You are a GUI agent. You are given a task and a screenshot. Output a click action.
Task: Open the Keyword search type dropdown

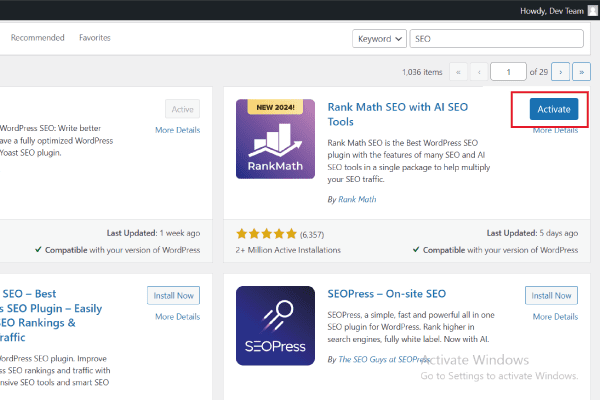click(x=379, y=39)
